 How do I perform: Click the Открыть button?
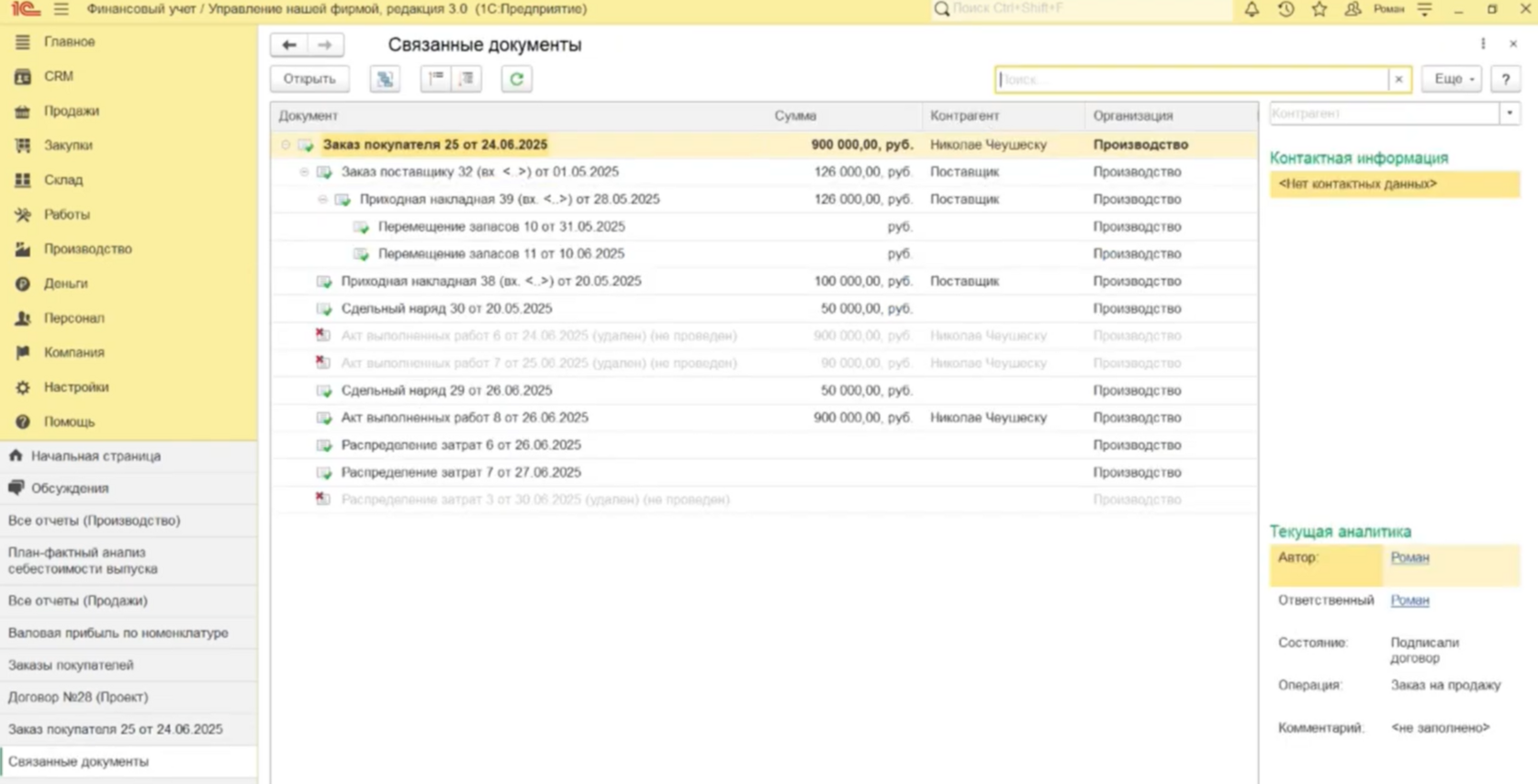[309, 79]
